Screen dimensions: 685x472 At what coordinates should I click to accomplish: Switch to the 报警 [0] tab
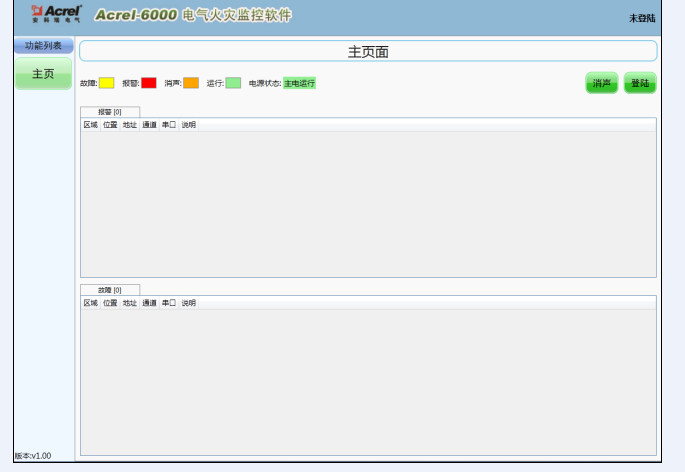tap(109, 111)
